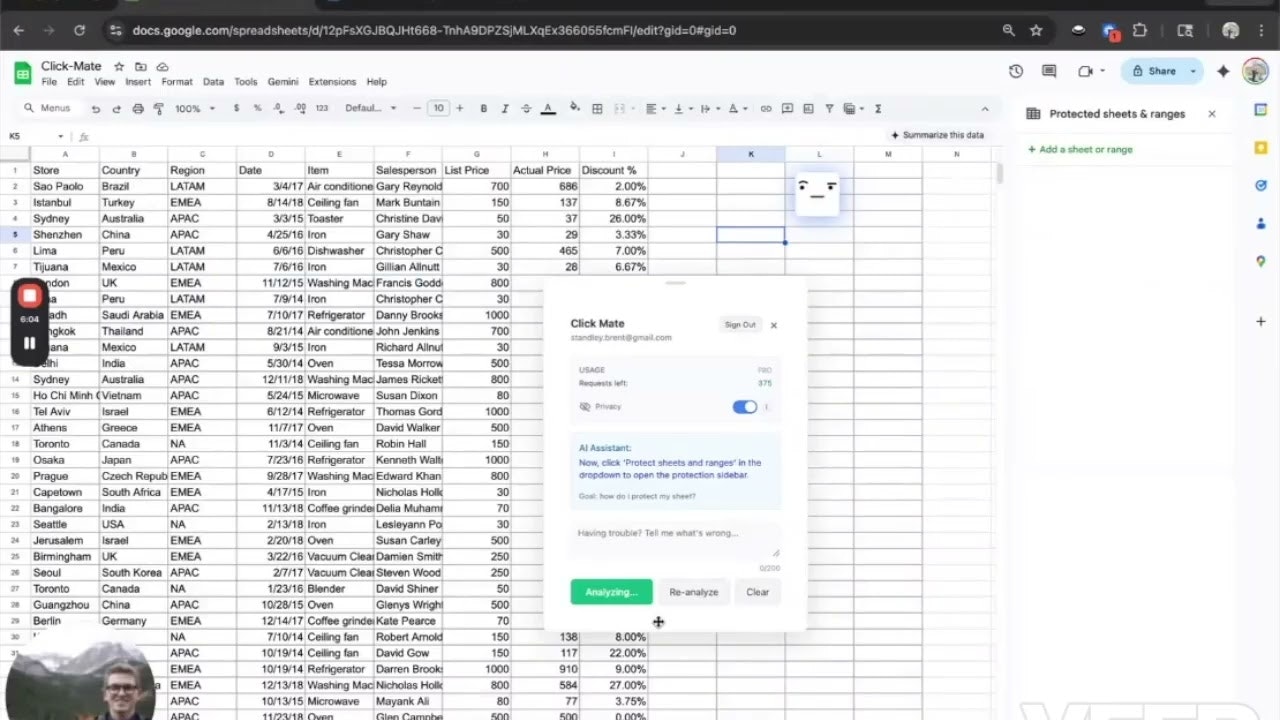Open the fill color picker

click(575, 108)
